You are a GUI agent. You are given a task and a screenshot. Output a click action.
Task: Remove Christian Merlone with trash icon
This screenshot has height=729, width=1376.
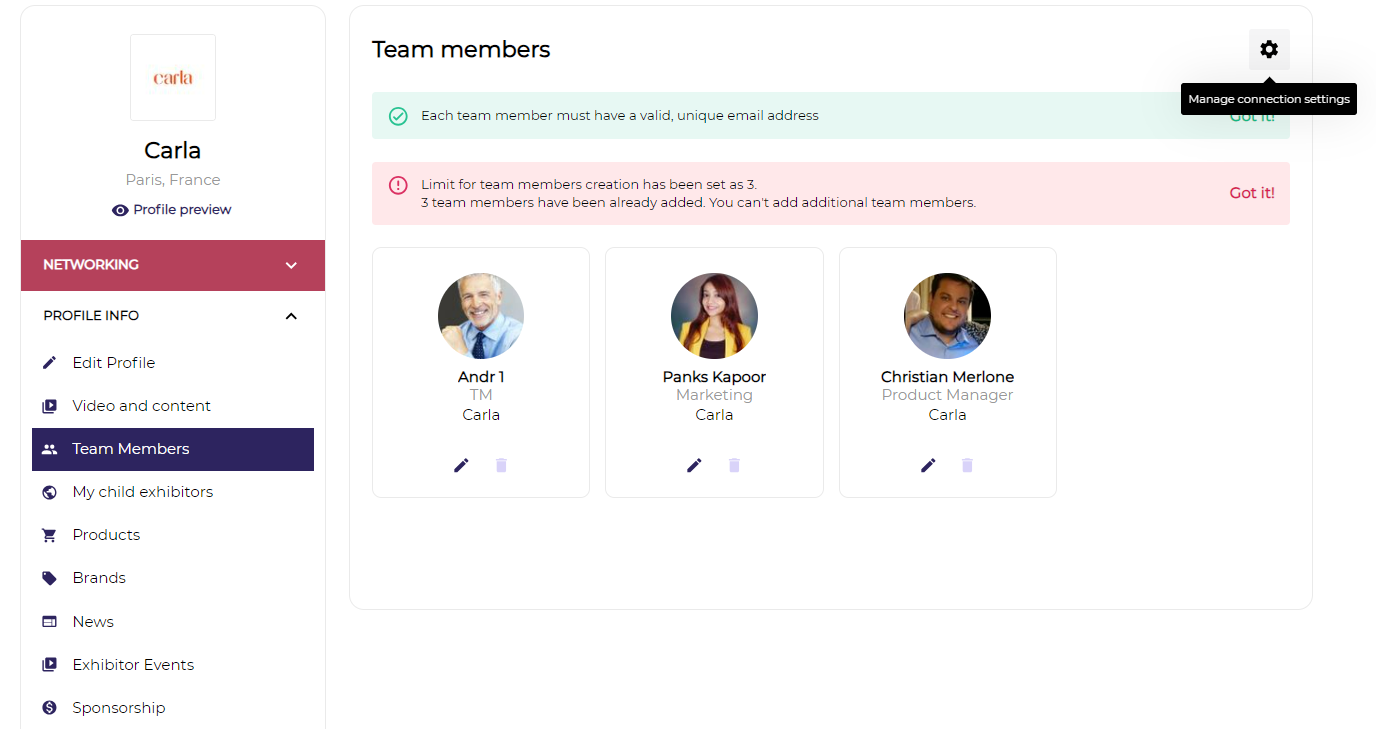(967, 465)
